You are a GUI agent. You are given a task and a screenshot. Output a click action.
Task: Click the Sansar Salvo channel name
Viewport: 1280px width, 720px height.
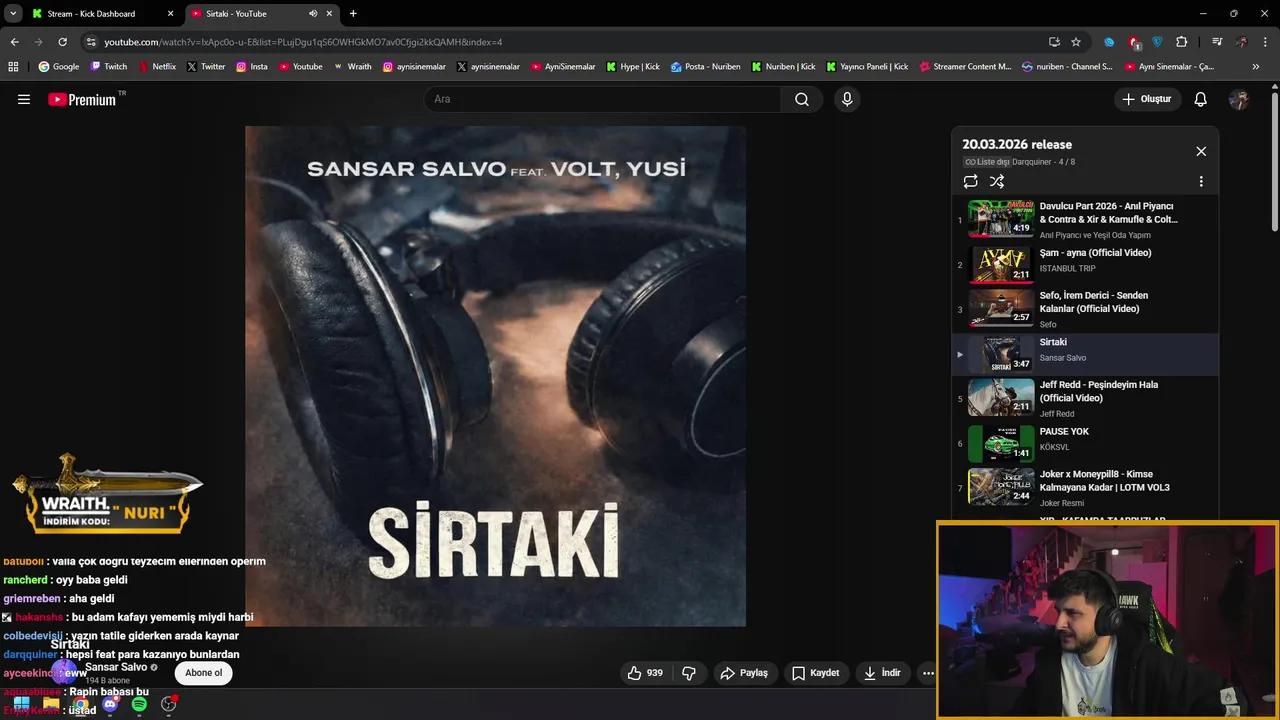click(116, 667)
